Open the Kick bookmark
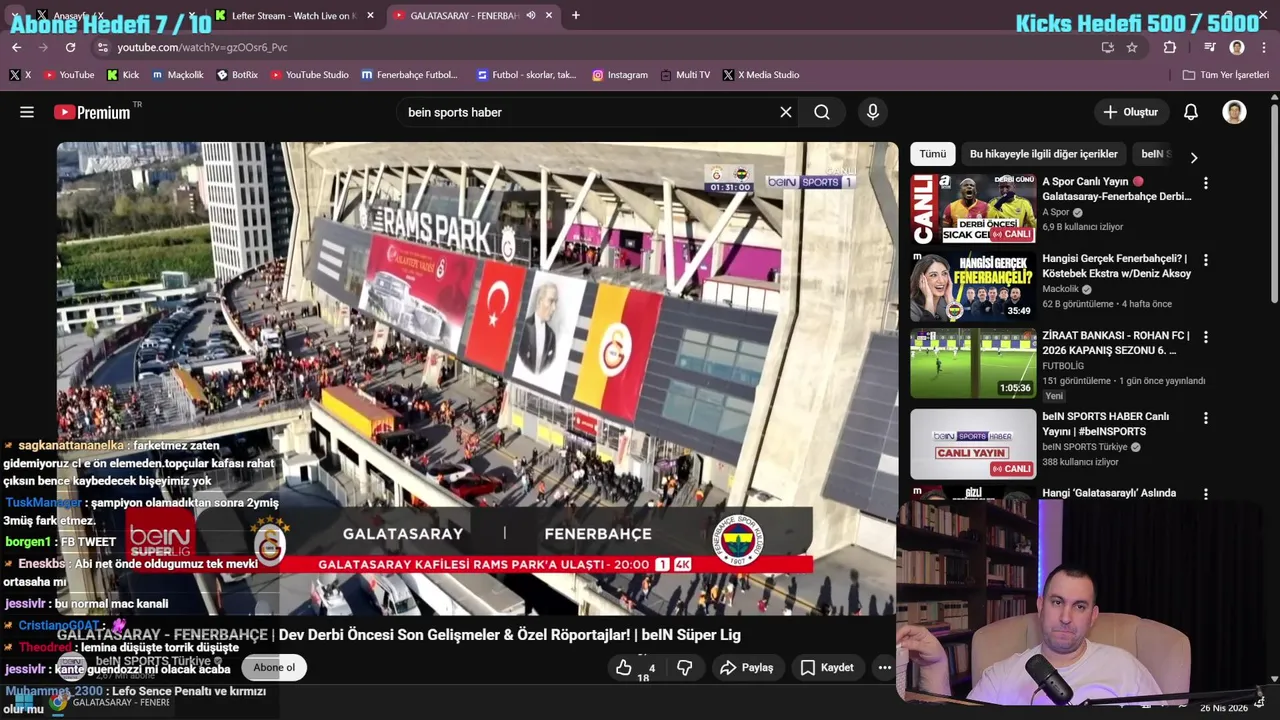The width and height of the screenshot is (1280, 720). tap(123, 75)
